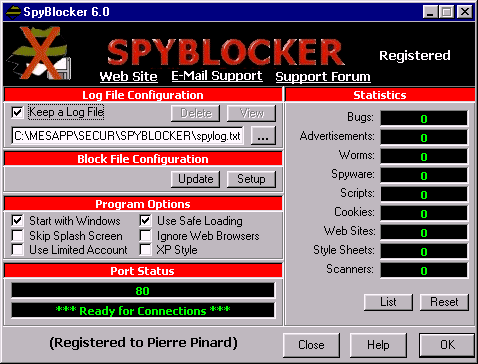The image size is (478, 364).
Task: Open the Web Site link
Action: (129, 76)
